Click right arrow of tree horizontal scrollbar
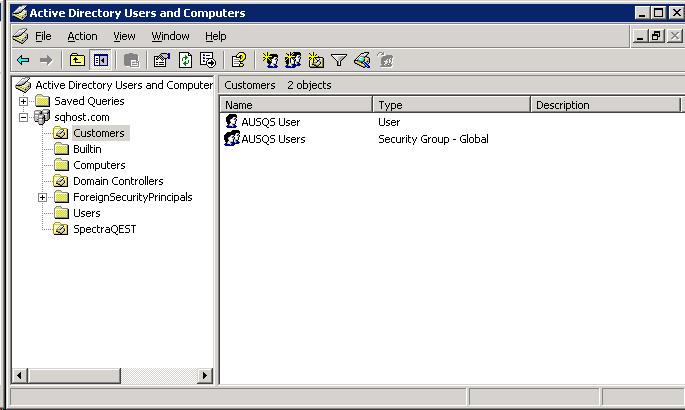The width and height of the screenshot is (685, 410). tap(205, 376)
